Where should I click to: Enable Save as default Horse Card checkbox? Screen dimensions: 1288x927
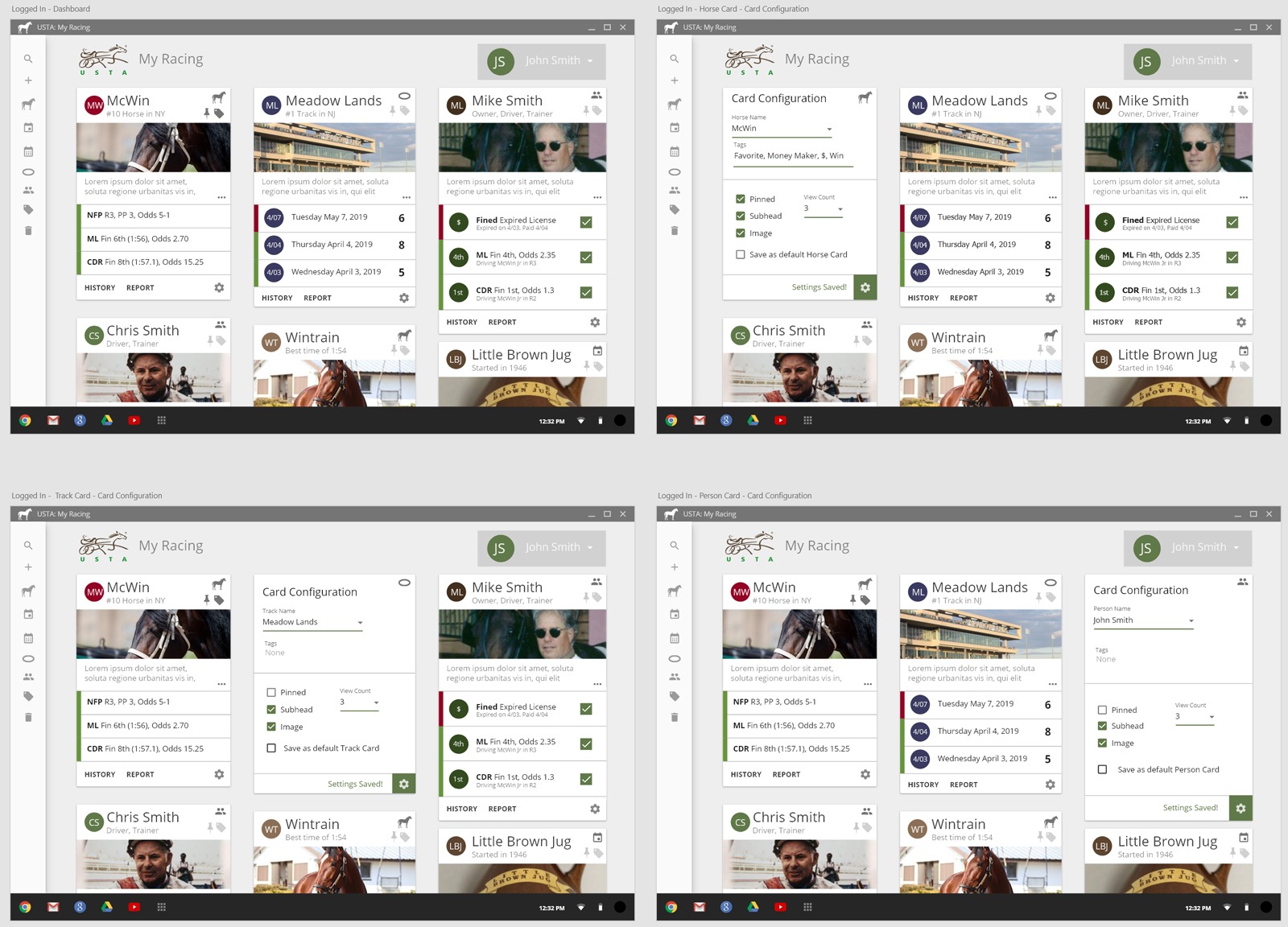740,254
